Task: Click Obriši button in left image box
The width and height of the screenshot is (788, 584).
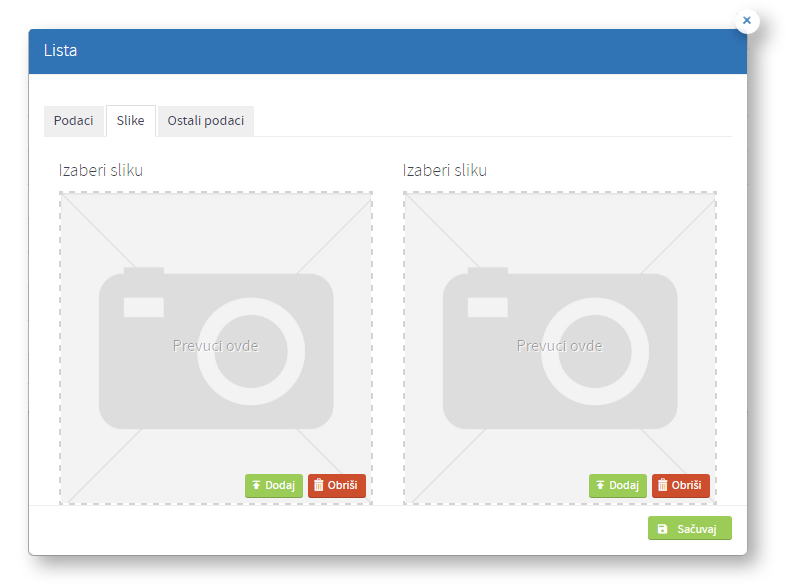Action: tap(337, 485)
